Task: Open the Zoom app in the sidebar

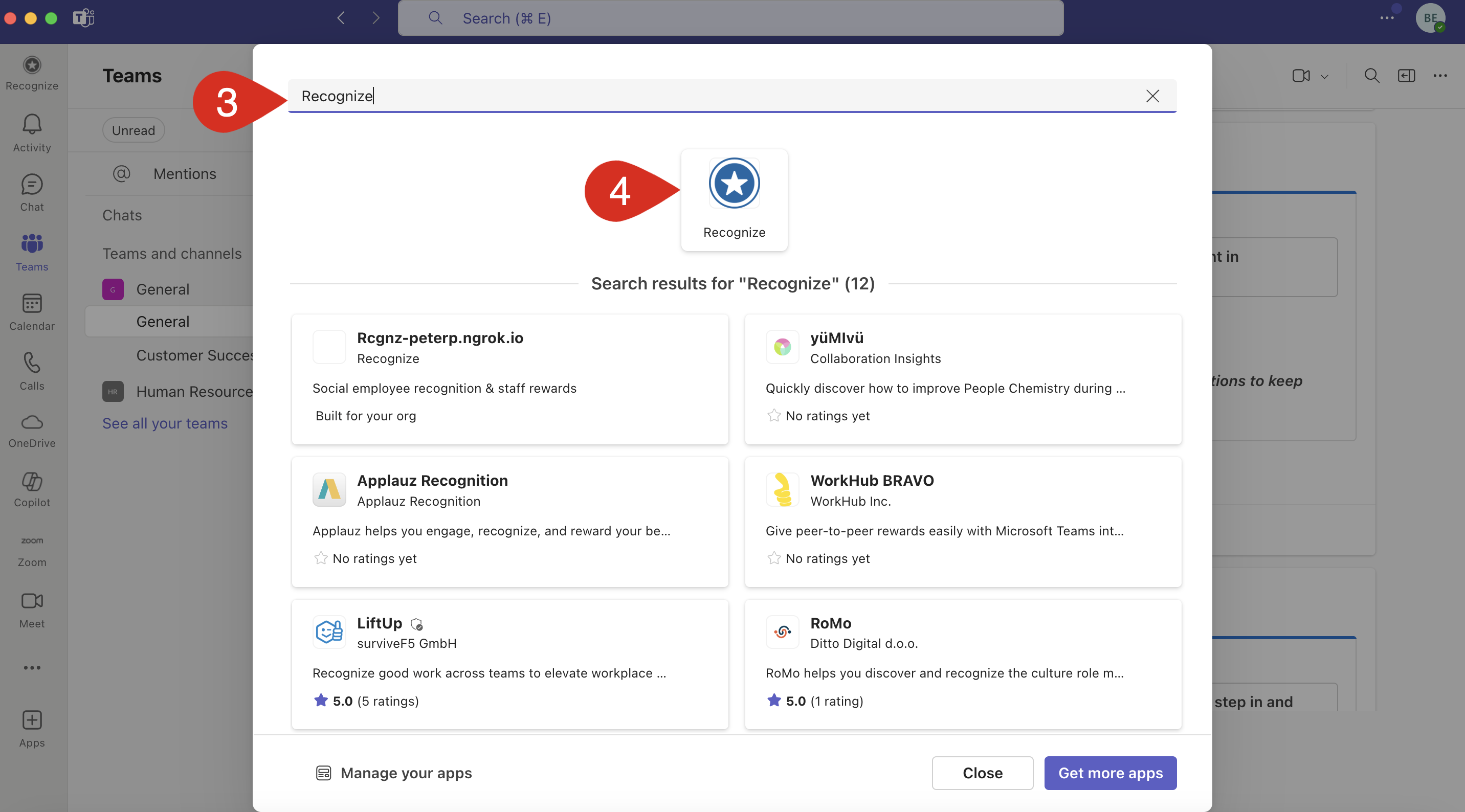Action: pos(32,550)
